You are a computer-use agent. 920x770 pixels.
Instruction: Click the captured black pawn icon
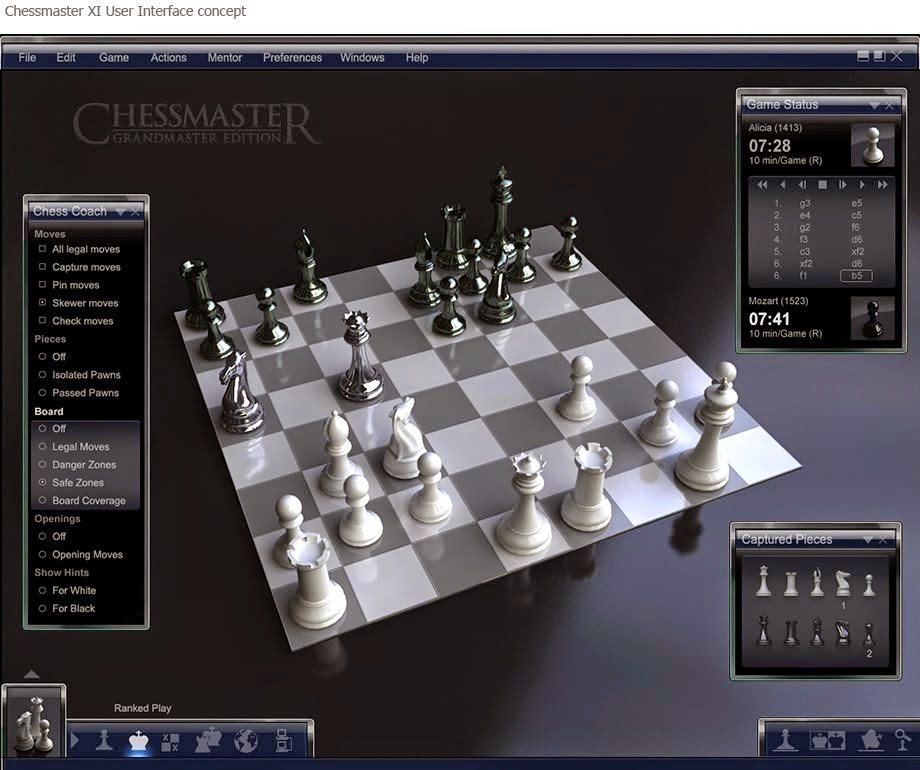tap(869, 634)
